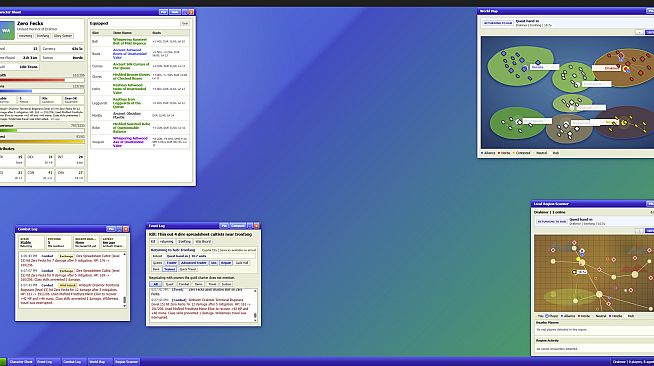Open Region Scanner from the taskbar
The image size is (654, 366).
tap(126, 361)
